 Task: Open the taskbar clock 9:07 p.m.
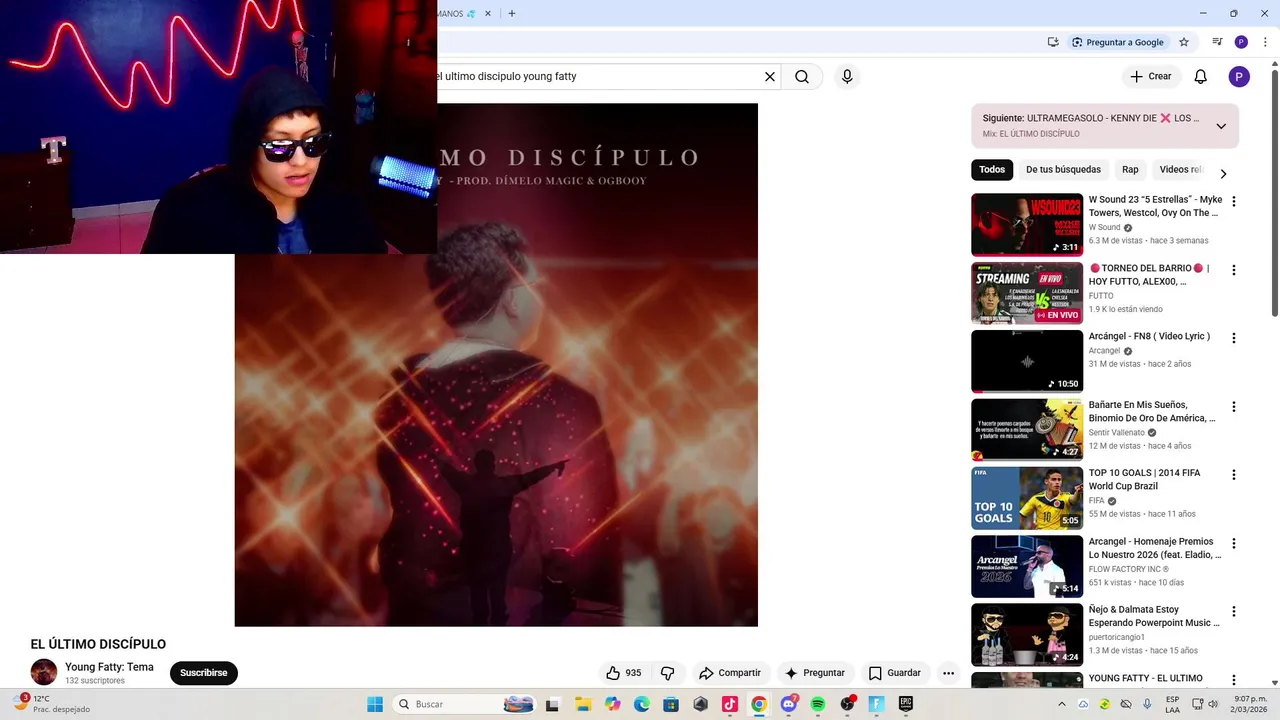click(1249, 704)
